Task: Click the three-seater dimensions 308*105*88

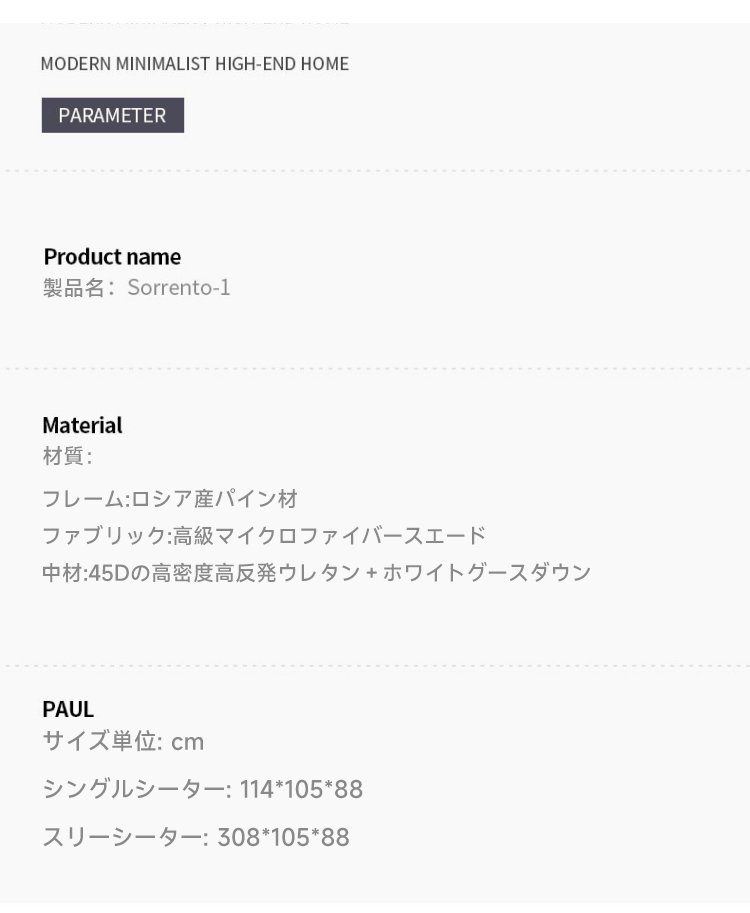Action: 283,838
